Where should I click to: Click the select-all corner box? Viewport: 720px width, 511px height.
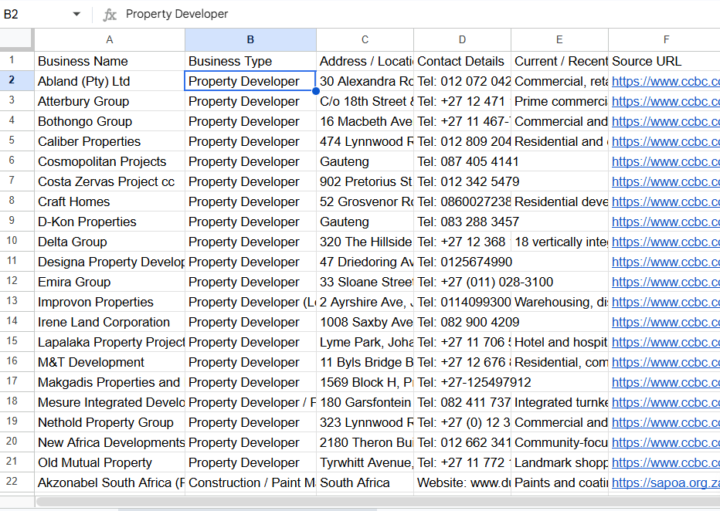(x=17, y=39)
